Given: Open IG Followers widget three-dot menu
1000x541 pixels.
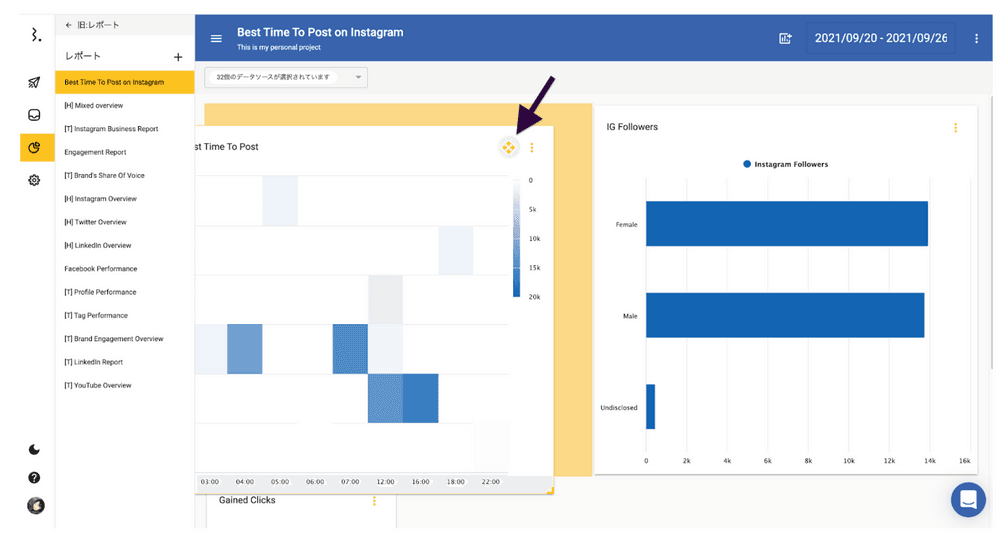Looking at the screenshot, I should [955, 128].
